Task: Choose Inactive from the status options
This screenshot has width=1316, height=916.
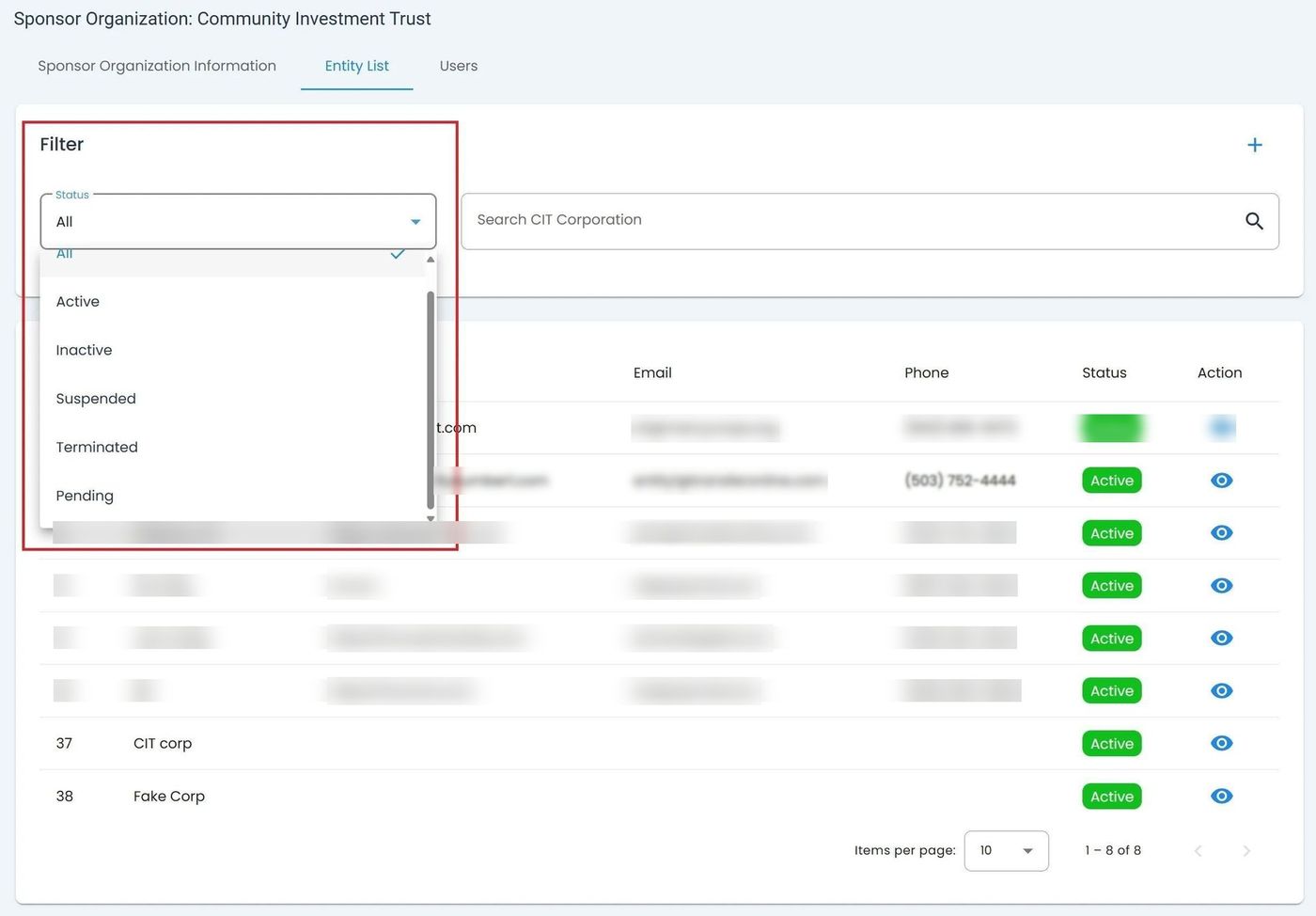Action: tap(84, 351)
